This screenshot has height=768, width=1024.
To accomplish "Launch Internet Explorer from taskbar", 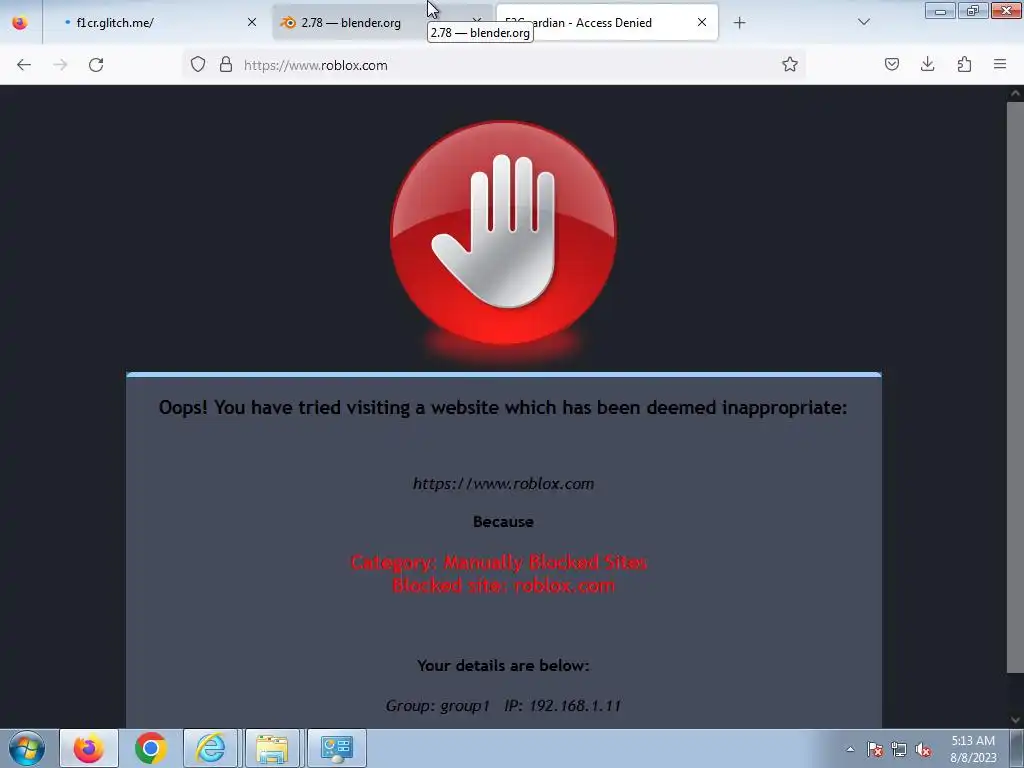I will click(x=211, y=748).
